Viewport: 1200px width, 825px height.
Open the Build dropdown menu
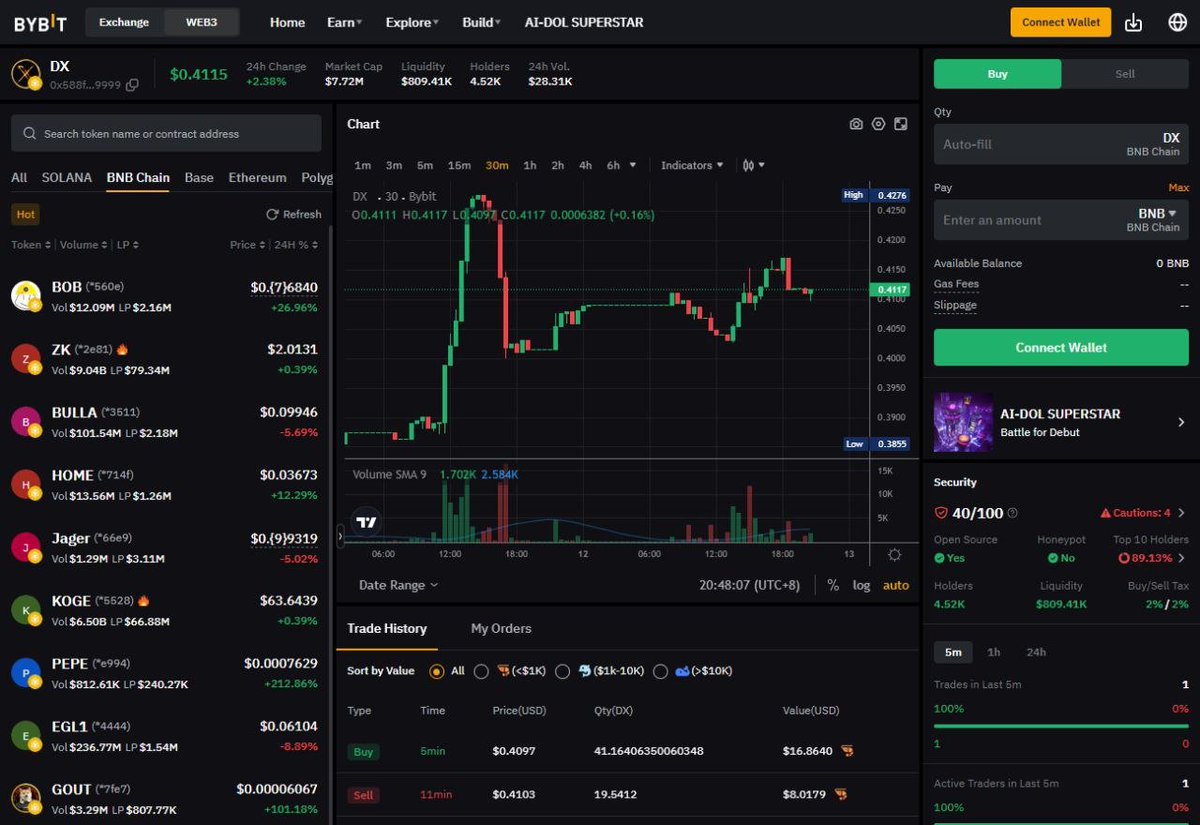(x=481, y=22)
